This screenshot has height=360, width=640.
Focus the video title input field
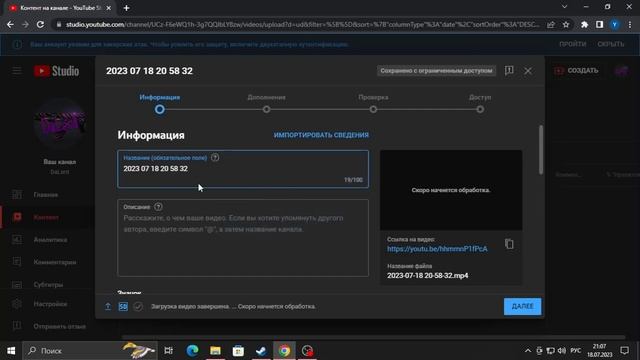click(243, 169)
